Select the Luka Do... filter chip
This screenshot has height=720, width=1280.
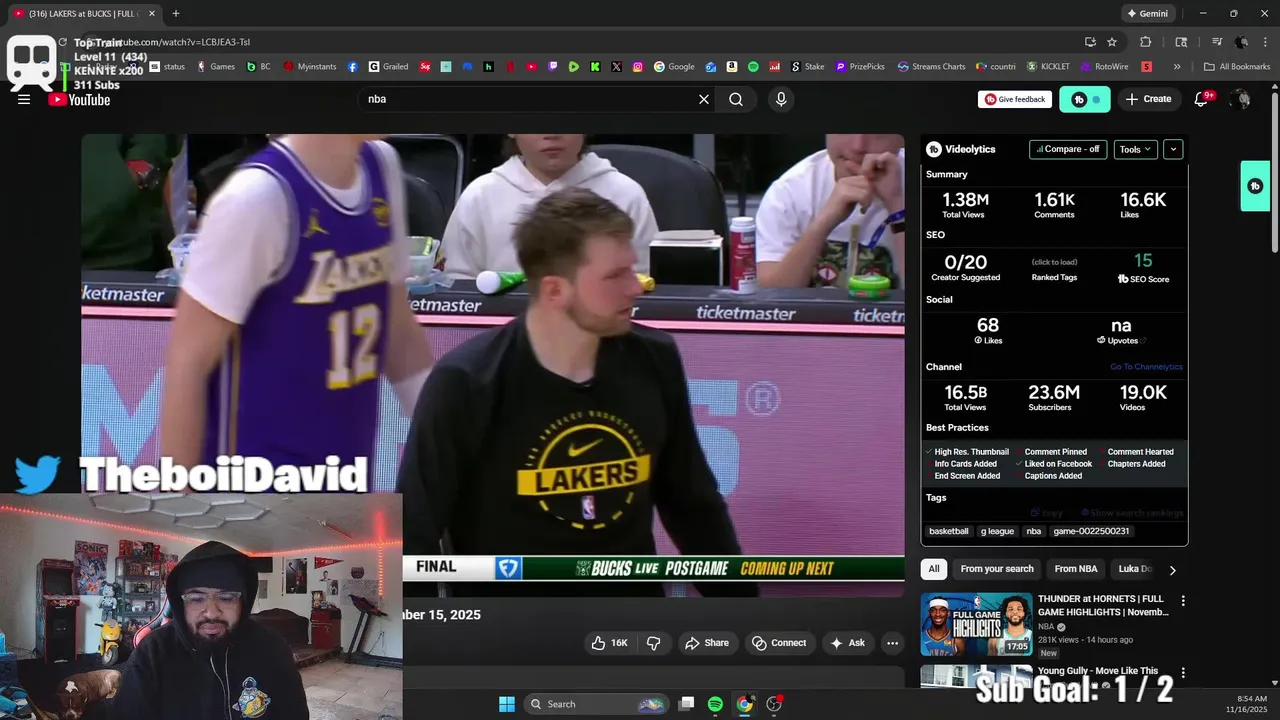pos(1135,569)
